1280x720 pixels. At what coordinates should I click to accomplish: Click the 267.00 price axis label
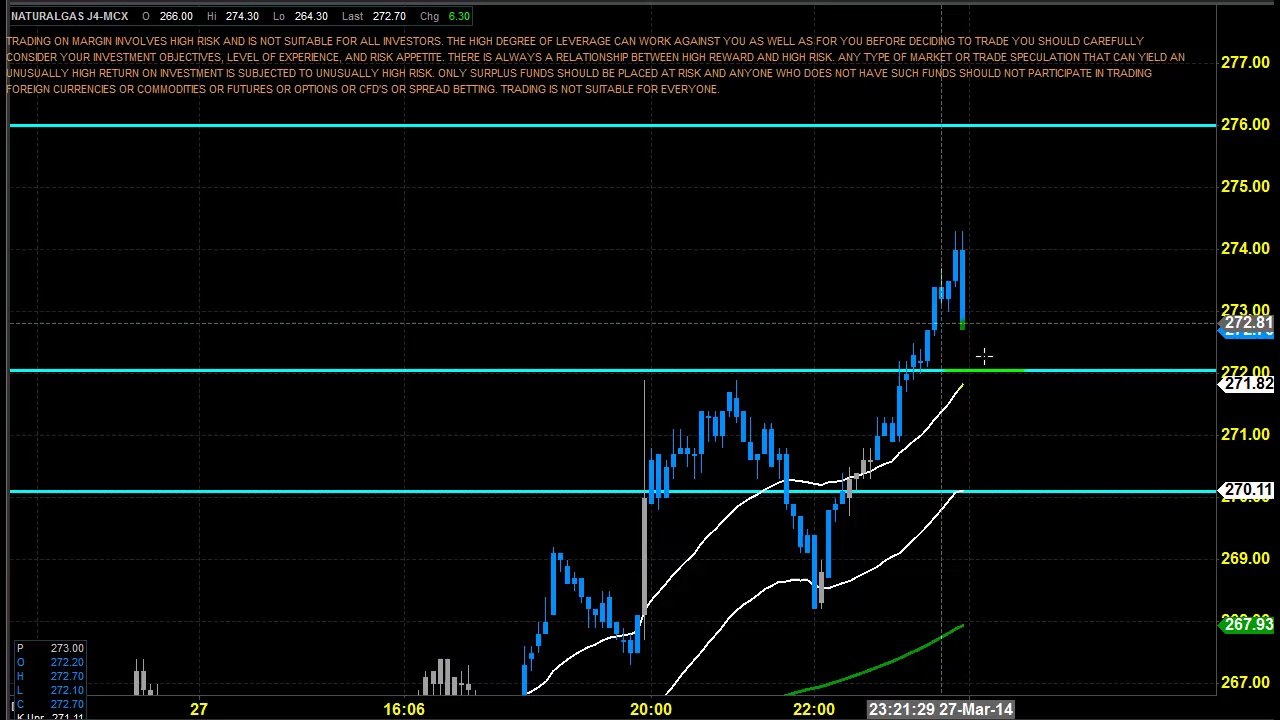pos(1245,682)
